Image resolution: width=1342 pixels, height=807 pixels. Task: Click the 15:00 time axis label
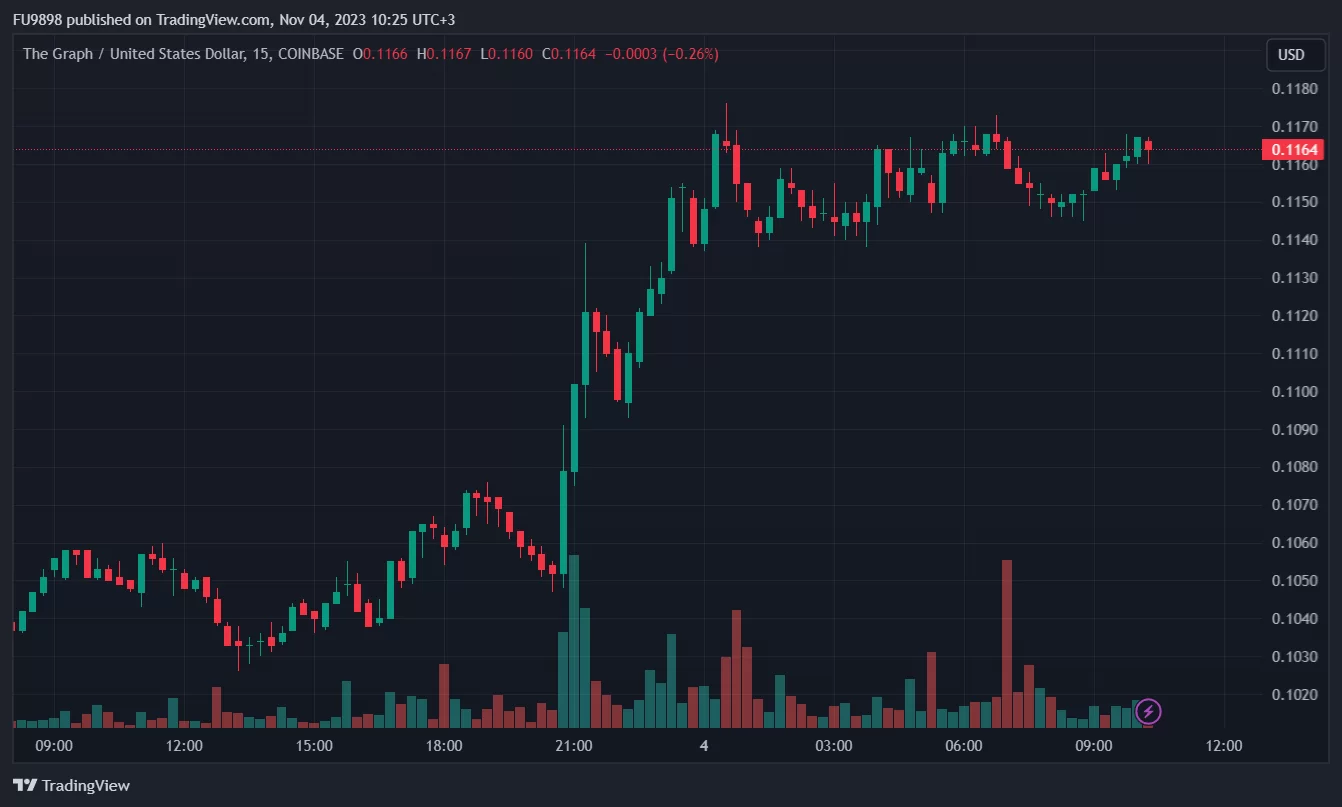pos(314,746)
